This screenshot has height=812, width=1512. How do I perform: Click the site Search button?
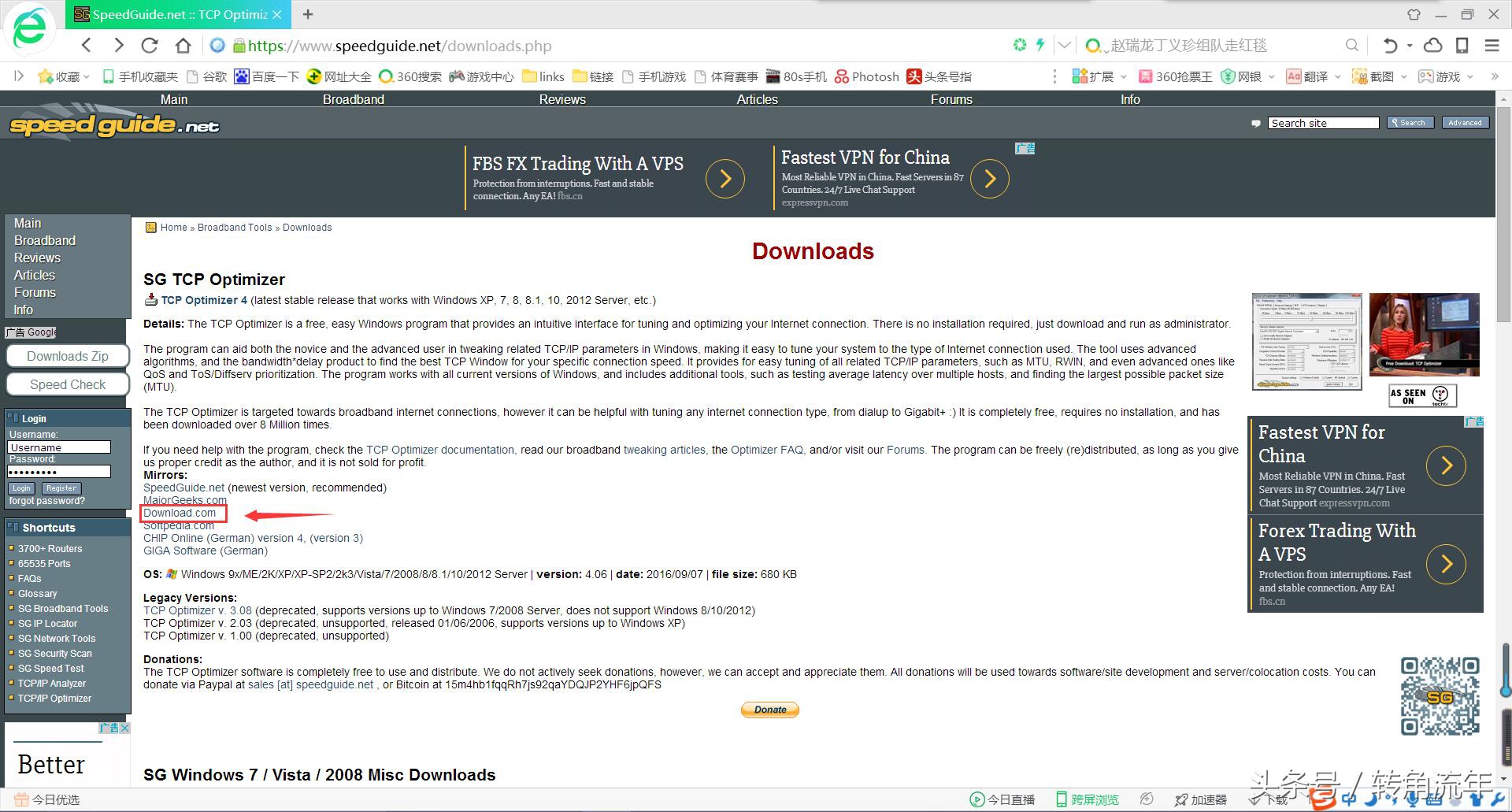(1409, 123)
